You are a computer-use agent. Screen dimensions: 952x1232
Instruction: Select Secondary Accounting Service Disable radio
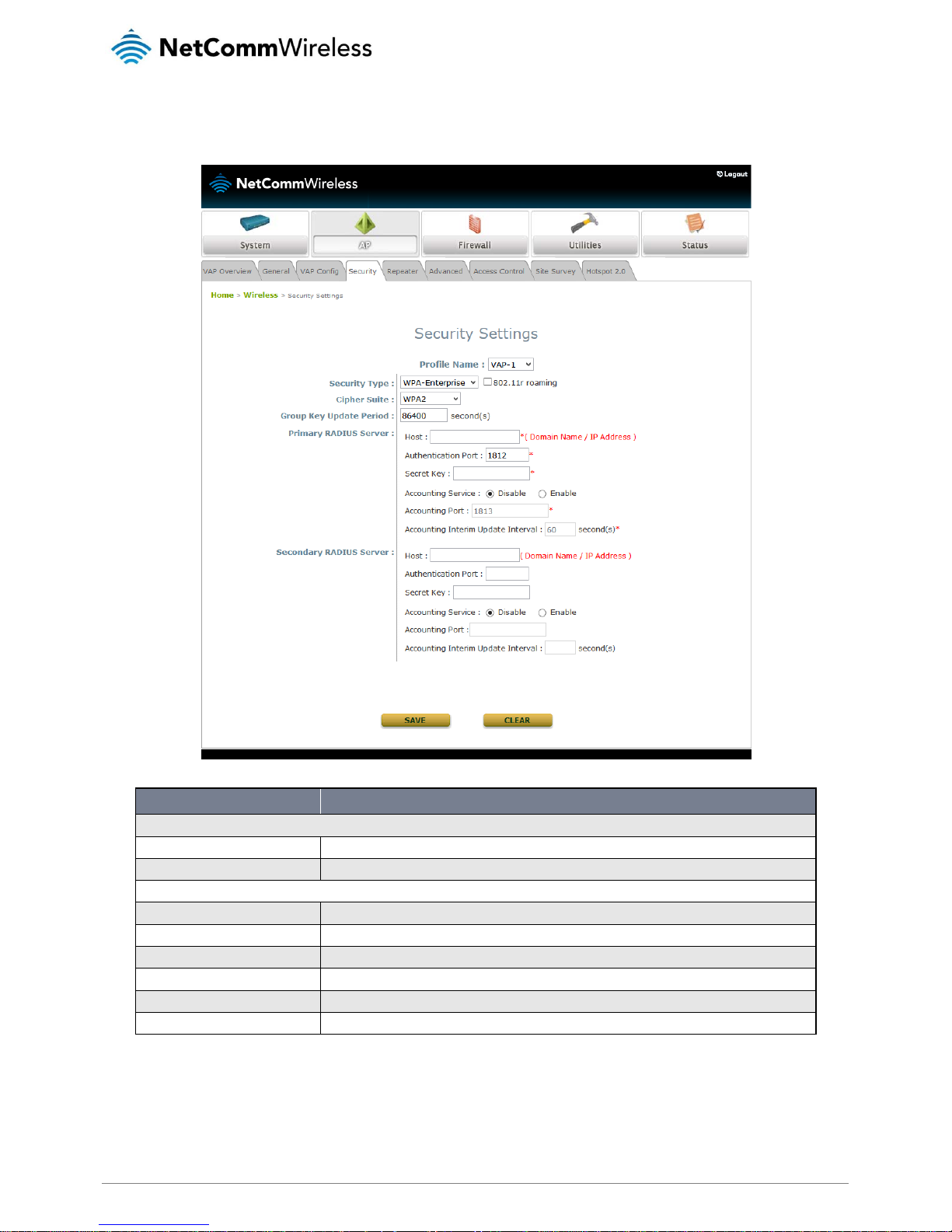(490, 613)
